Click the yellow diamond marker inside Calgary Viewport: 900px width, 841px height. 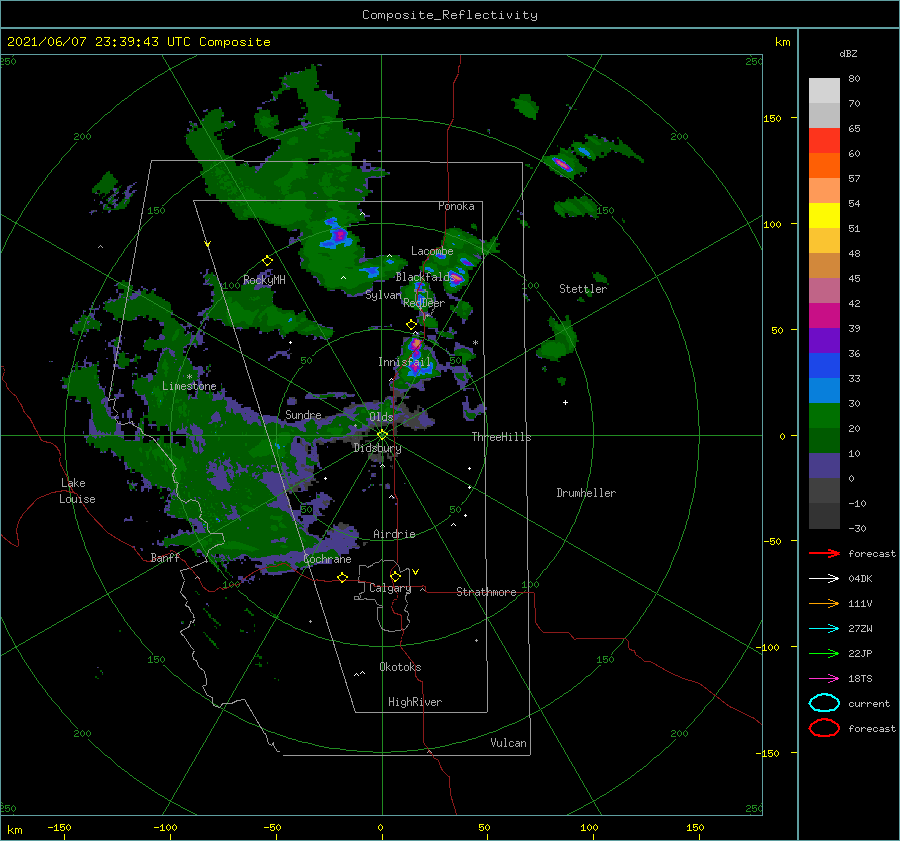click(x=395, y=576)
